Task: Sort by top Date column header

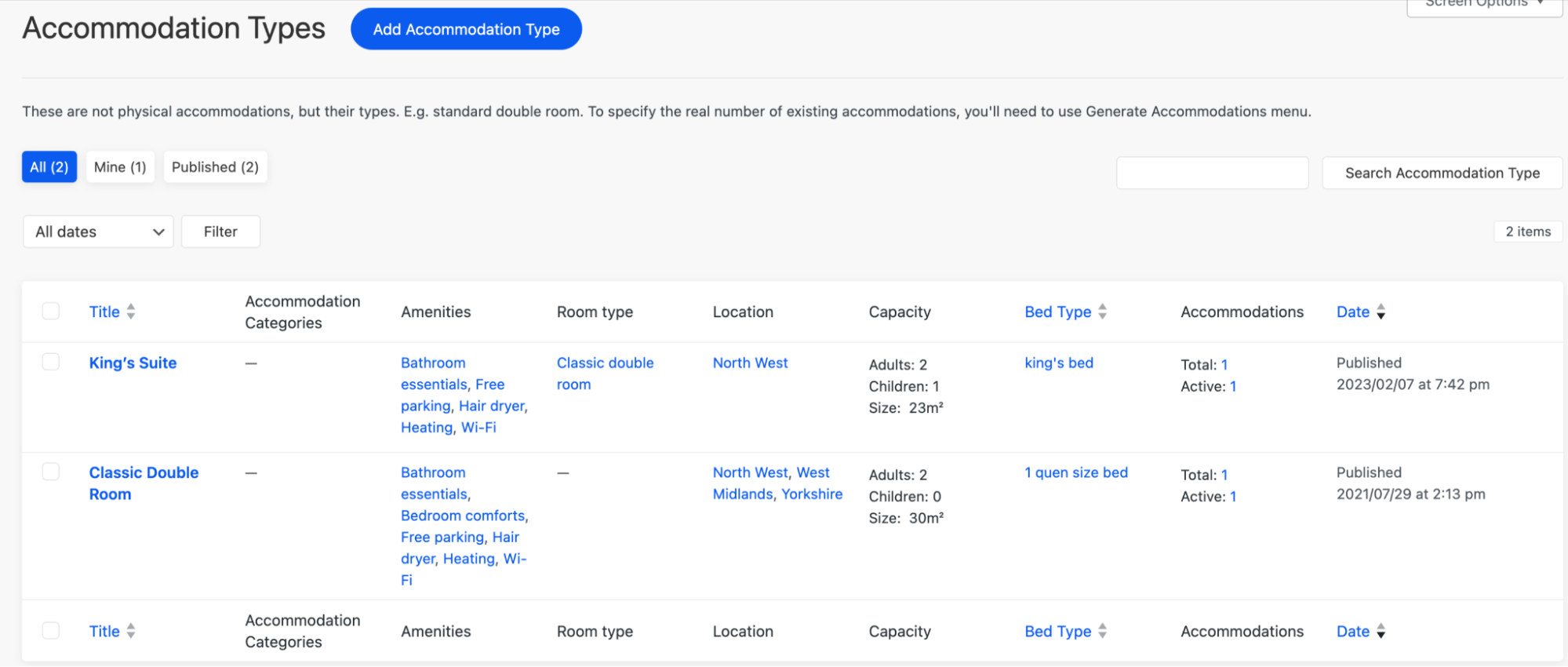Action: pyautogui.click(x=1353, y=312)
